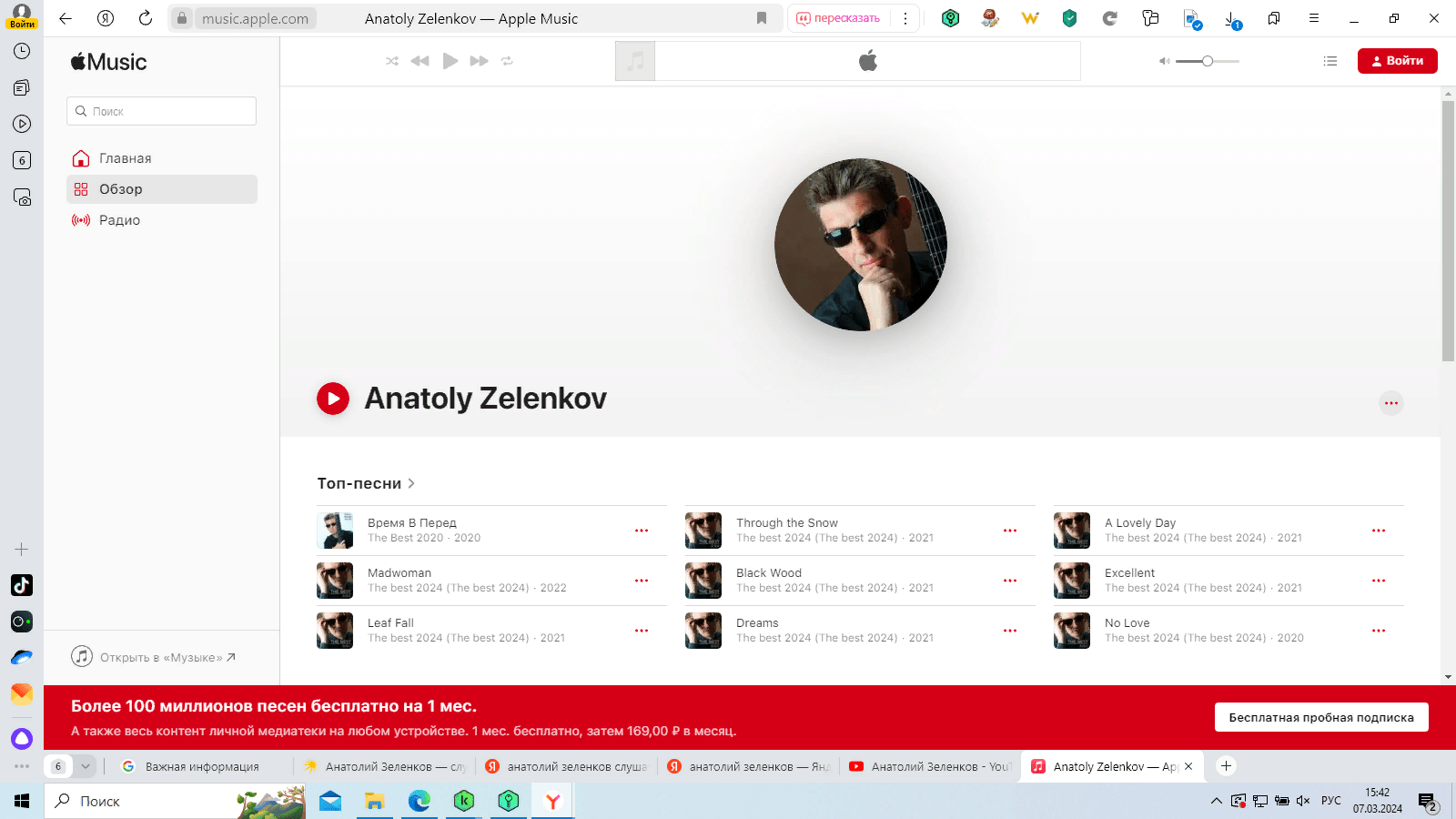Adjust the volume slider in the player
The height and width of the screenshot is (819, 1456).
coord(1208,61)
